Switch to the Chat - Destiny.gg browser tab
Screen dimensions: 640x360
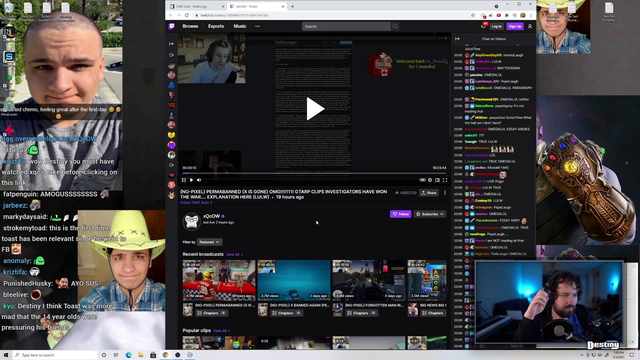pyautogui.click(x=197, y=7)
